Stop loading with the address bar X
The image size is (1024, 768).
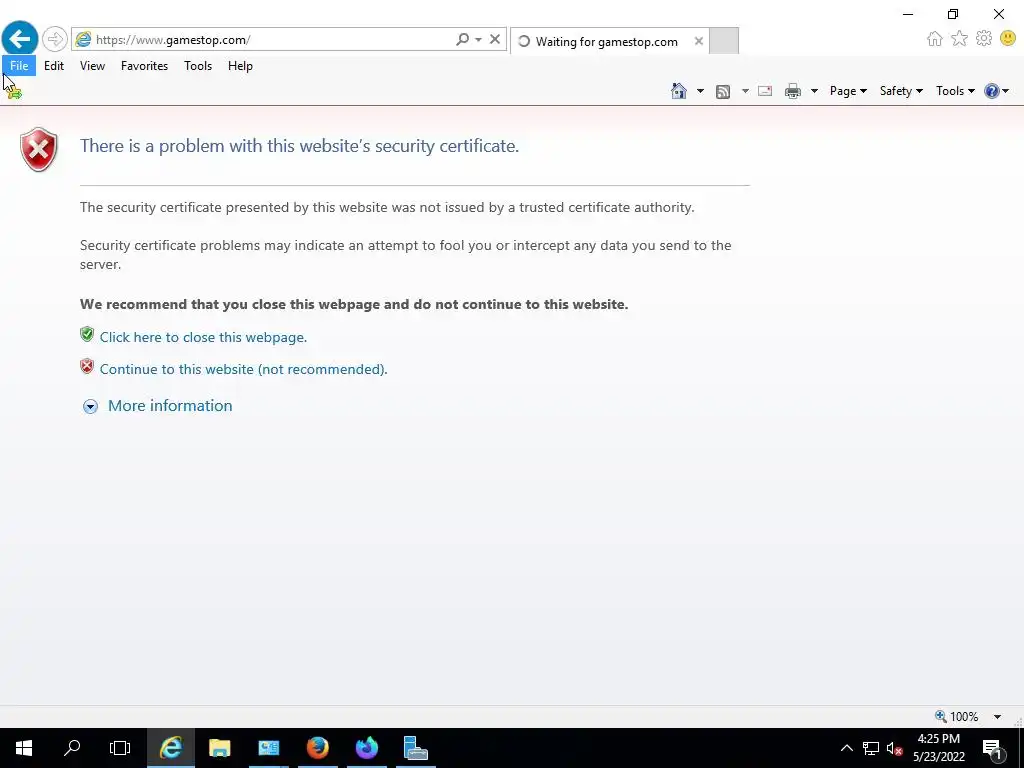point(495,39)
